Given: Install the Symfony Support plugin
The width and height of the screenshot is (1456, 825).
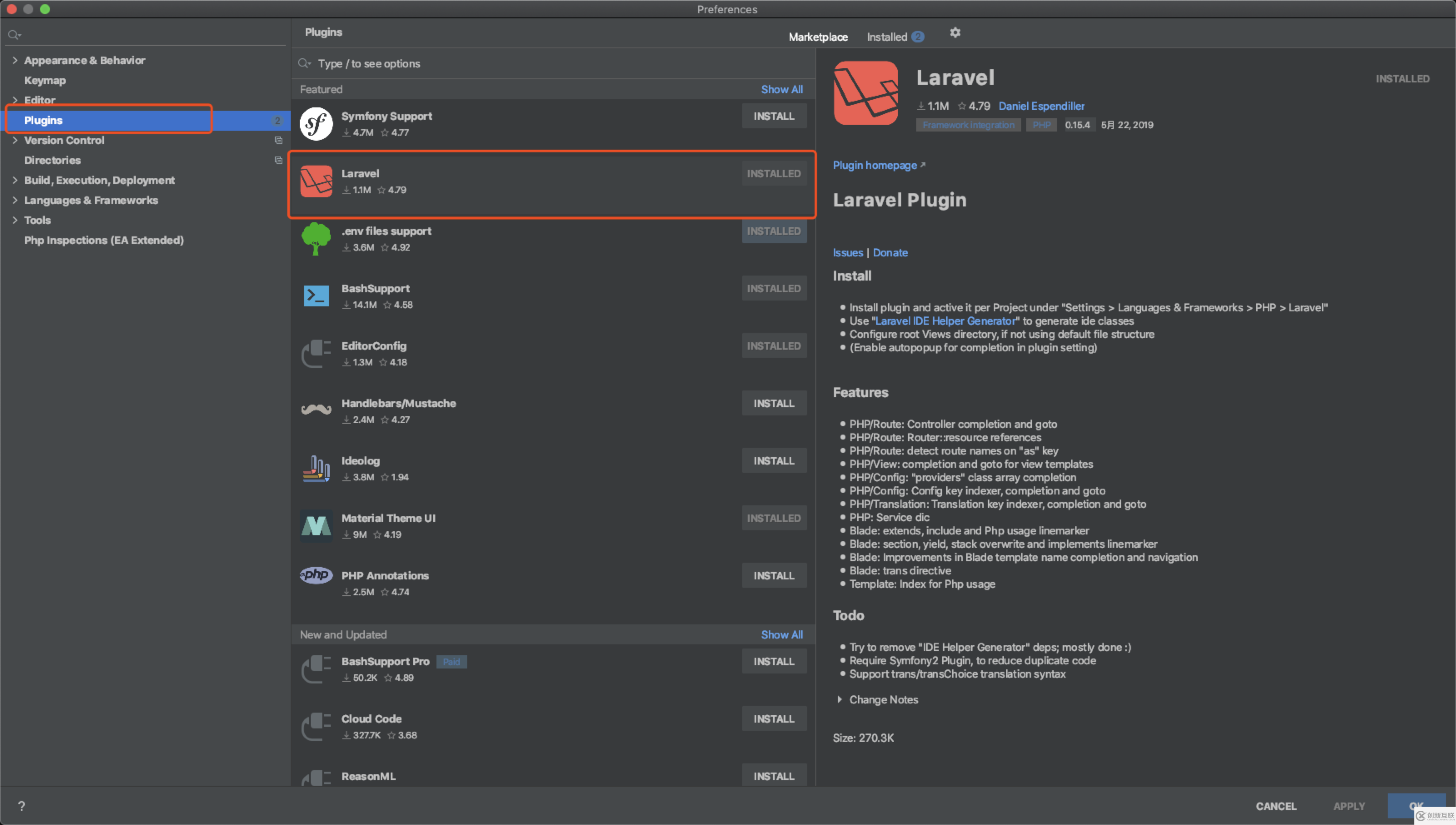Looking at the screenshot, I should [774, 116].
